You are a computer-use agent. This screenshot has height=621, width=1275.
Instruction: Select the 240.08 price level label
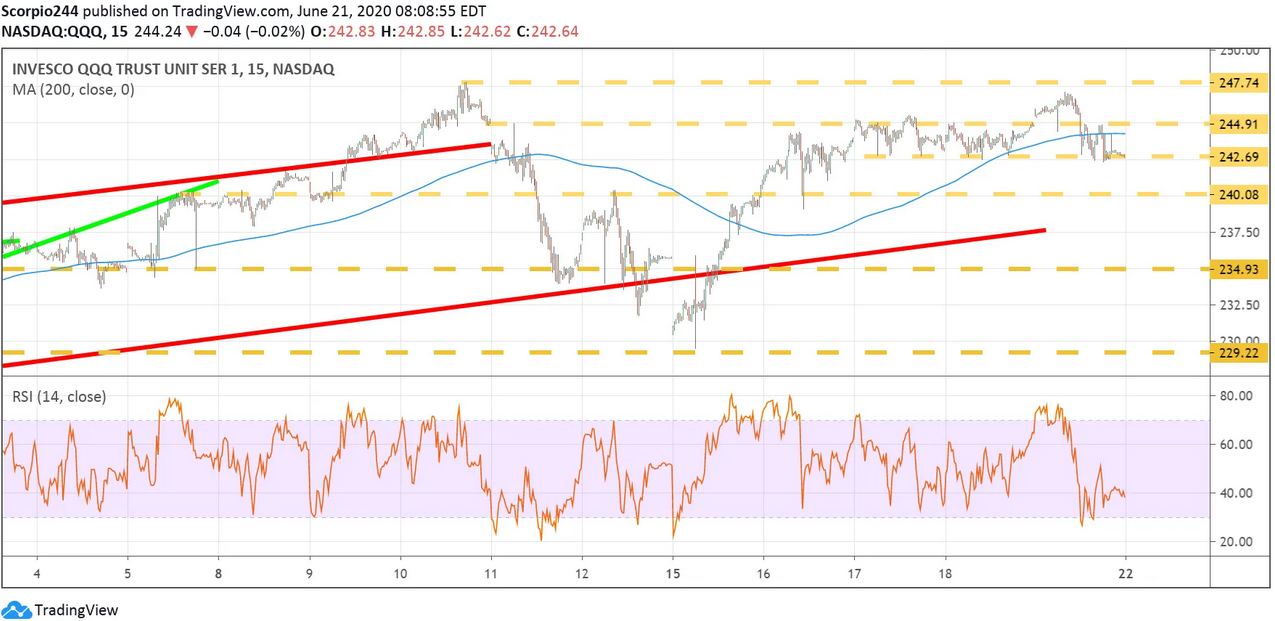[x=1239, y=194]
